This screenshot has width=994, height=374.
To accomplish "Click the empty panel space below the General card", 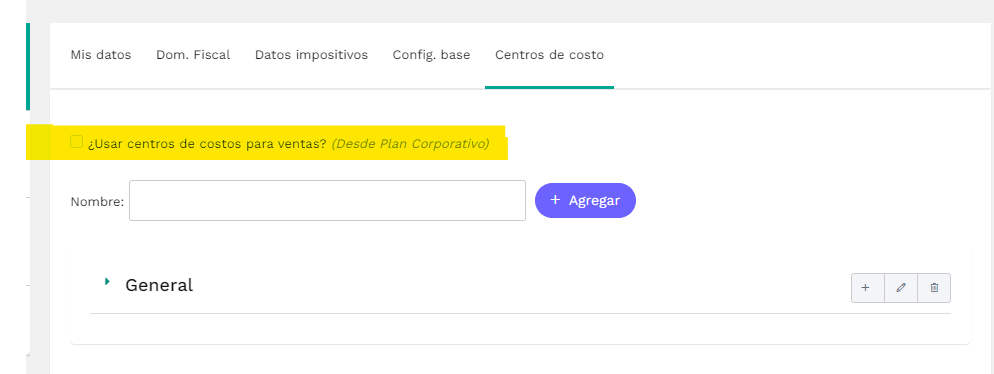I will [x=520, y=359].
